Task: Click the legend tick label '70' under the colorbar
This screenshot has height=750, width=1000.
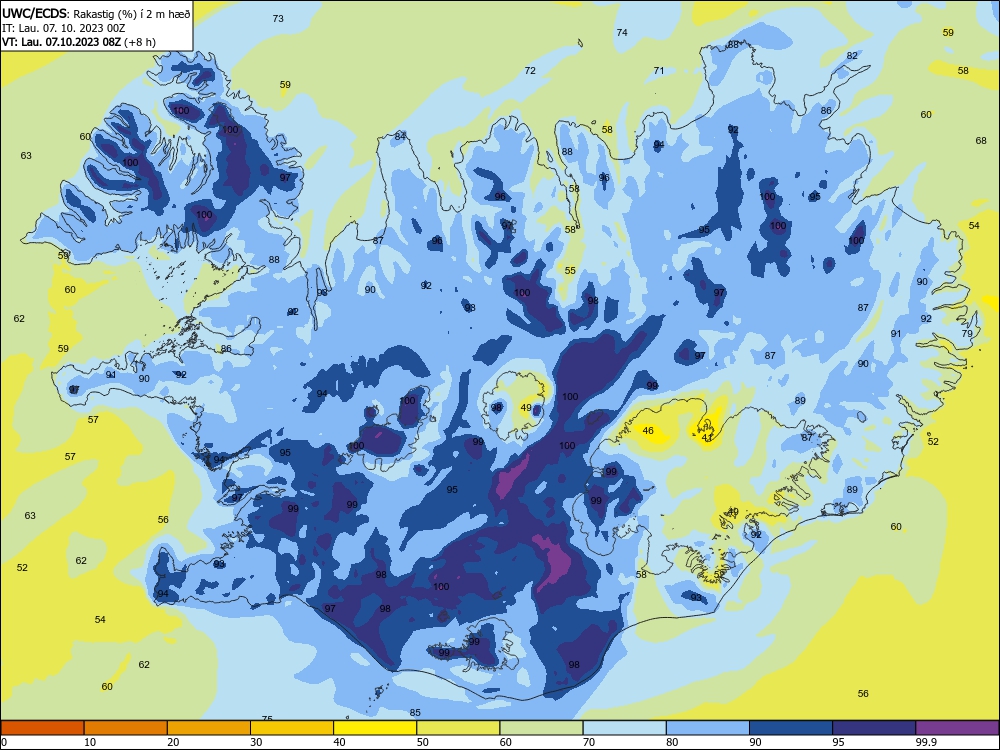Action: (589, 742)
